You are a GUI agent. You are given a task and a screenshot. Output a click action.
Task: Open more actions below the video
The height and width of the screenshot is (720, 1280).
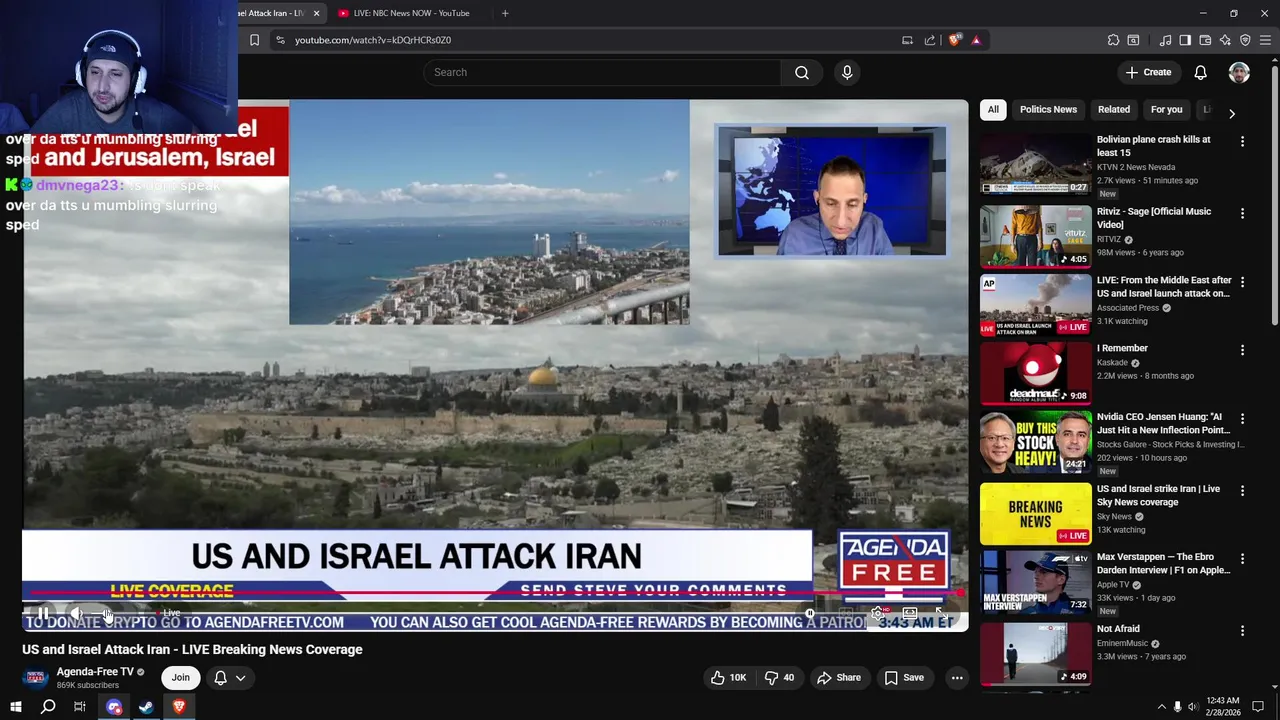[x=957, y=678]
